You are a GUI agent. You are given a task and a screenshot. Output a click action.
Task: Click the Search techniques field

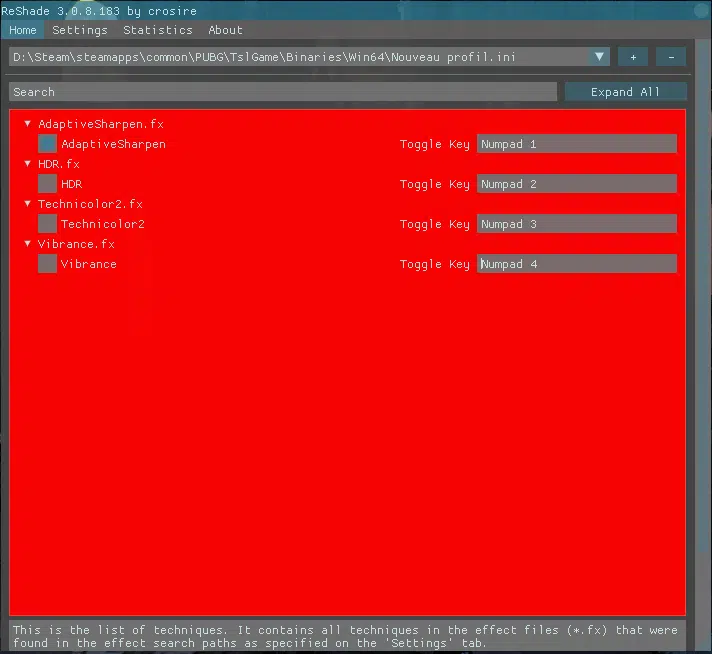pos(282,92)
